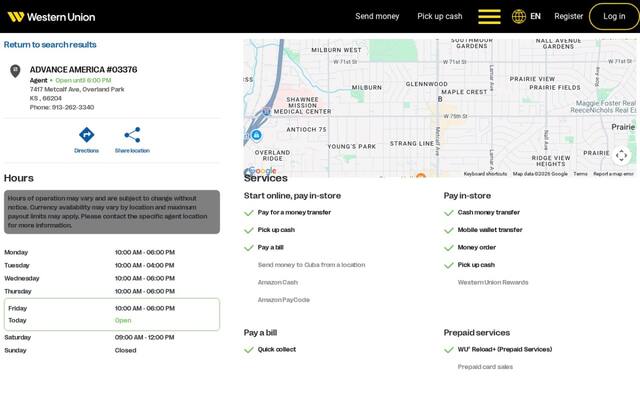The height and width of the screenshot is (400, 640).
Task: Click the Western Union logo
Action: click(x=51, y=17)
